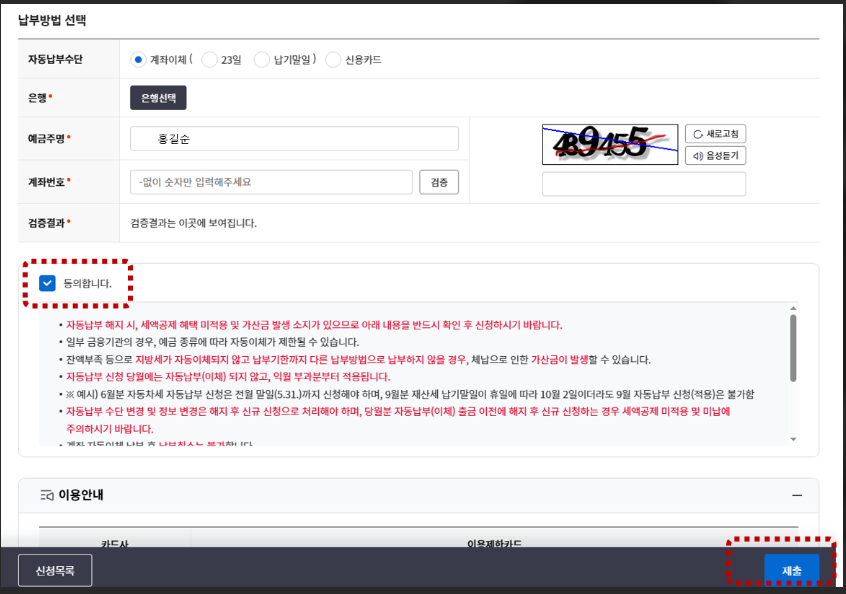Focus the 계좌번호 account number field

(x=271, y=182)
